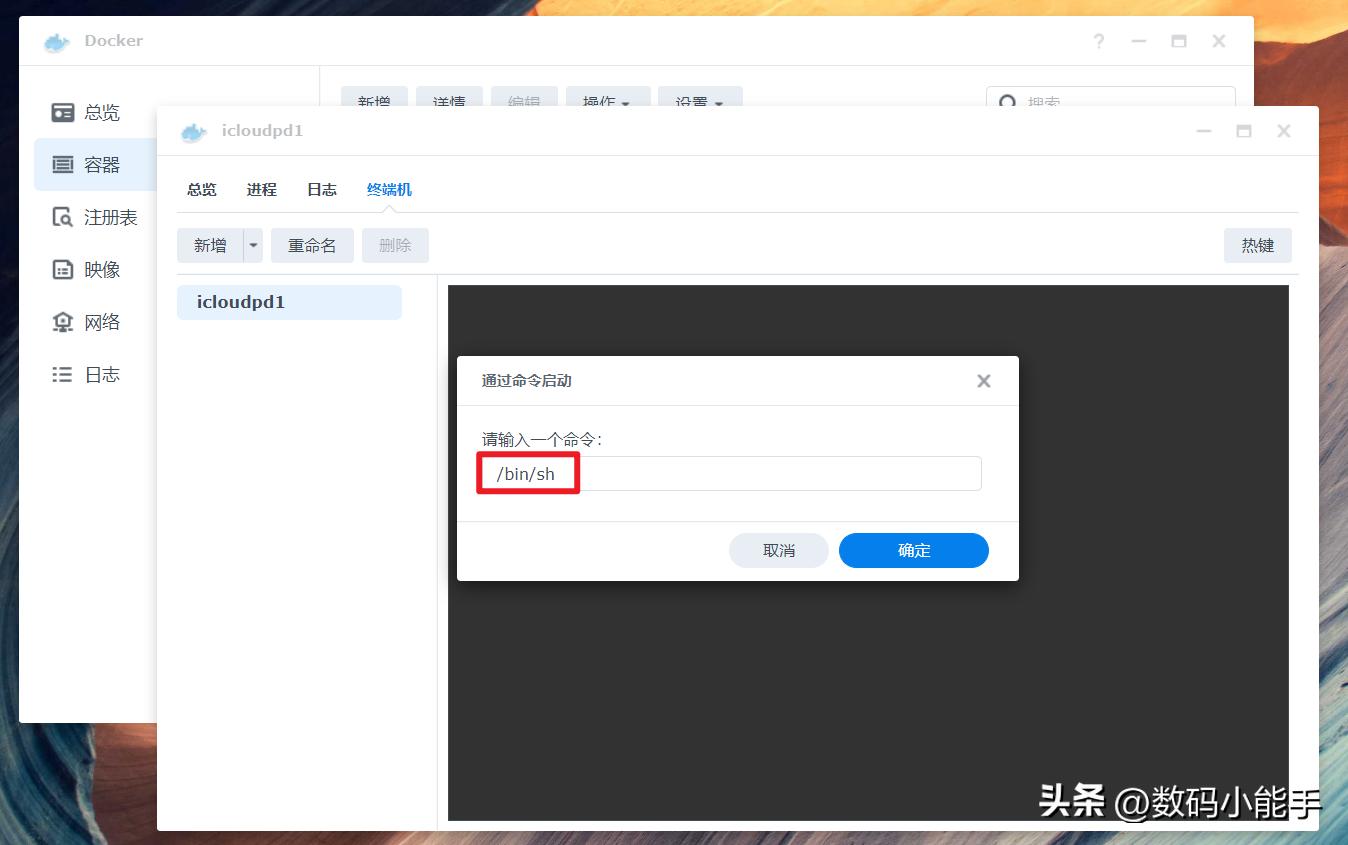1348x845 pixels.
Task: Open the 热键 (Hotkeys) button
Action: pyautogui.click(x=1257, y=245)
